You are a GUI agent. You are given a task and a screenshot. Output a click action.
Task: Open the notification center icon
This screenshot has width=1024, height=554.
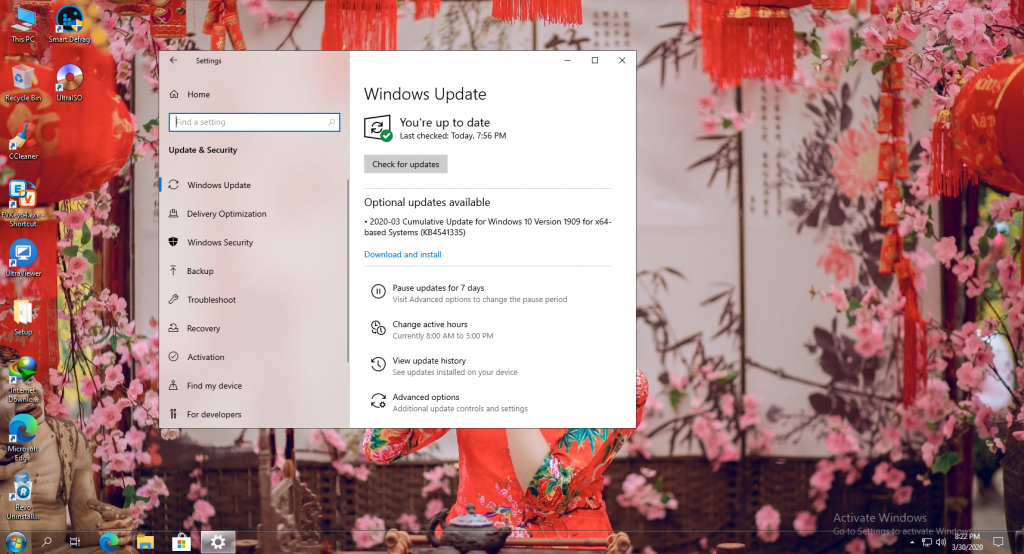click(x=998, y=542)
